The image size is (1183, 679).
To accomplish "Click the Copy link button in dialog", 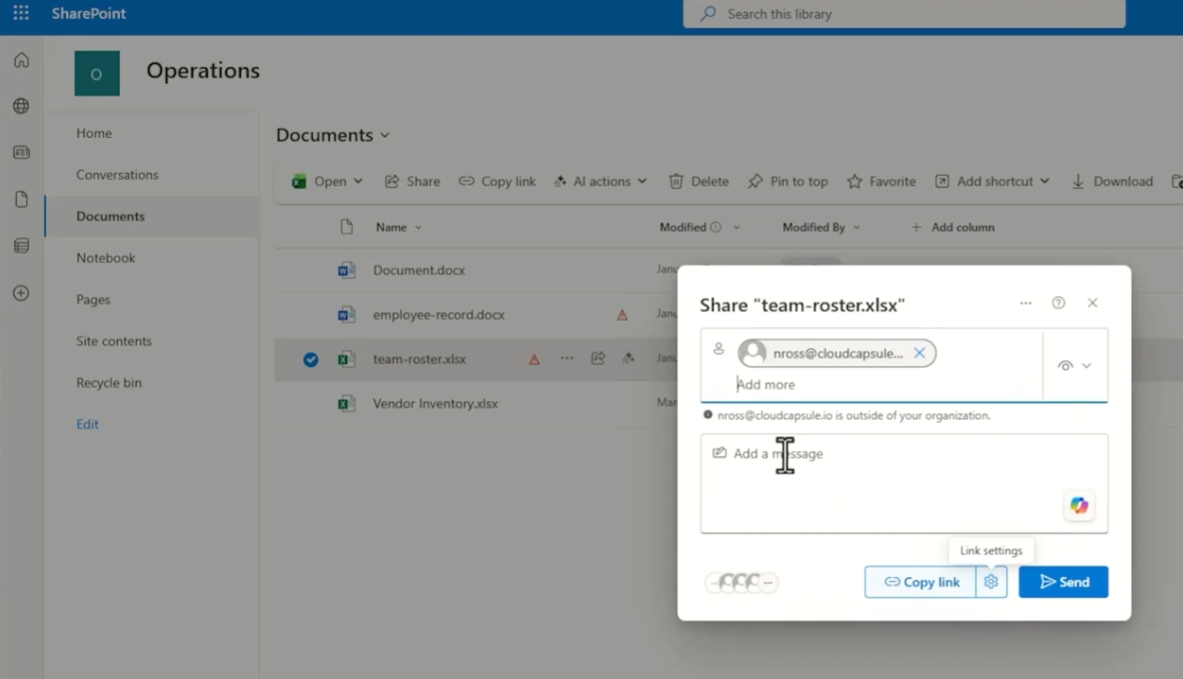I will 920,582.
